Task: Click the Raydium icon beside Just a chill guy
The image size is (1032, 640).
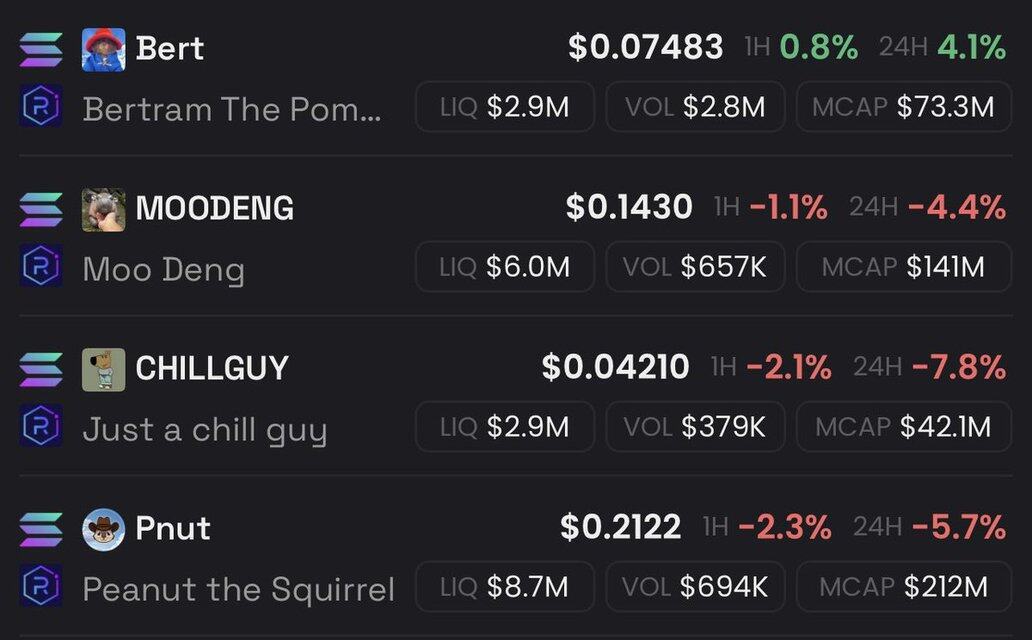Action: 41,425
